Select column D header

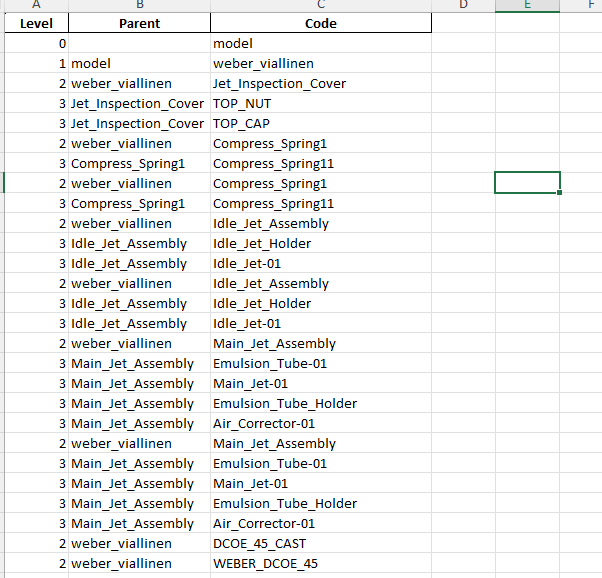(463, 6)
